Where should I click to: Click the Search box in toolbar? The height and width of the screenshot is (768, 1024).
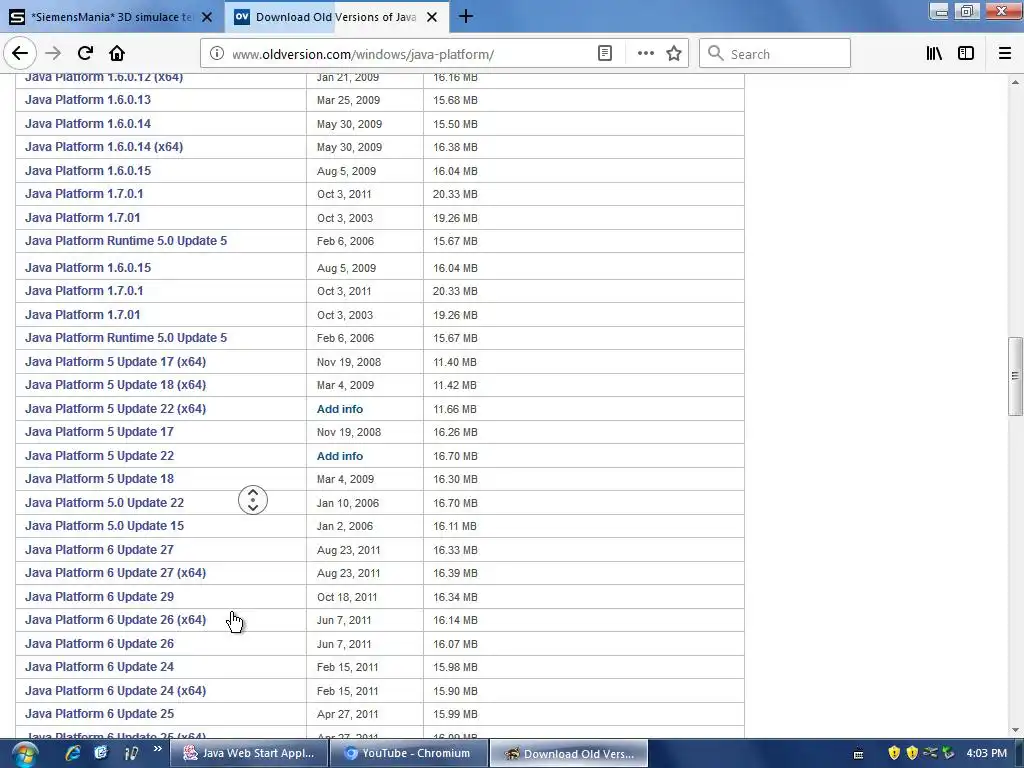click(775, 54)
